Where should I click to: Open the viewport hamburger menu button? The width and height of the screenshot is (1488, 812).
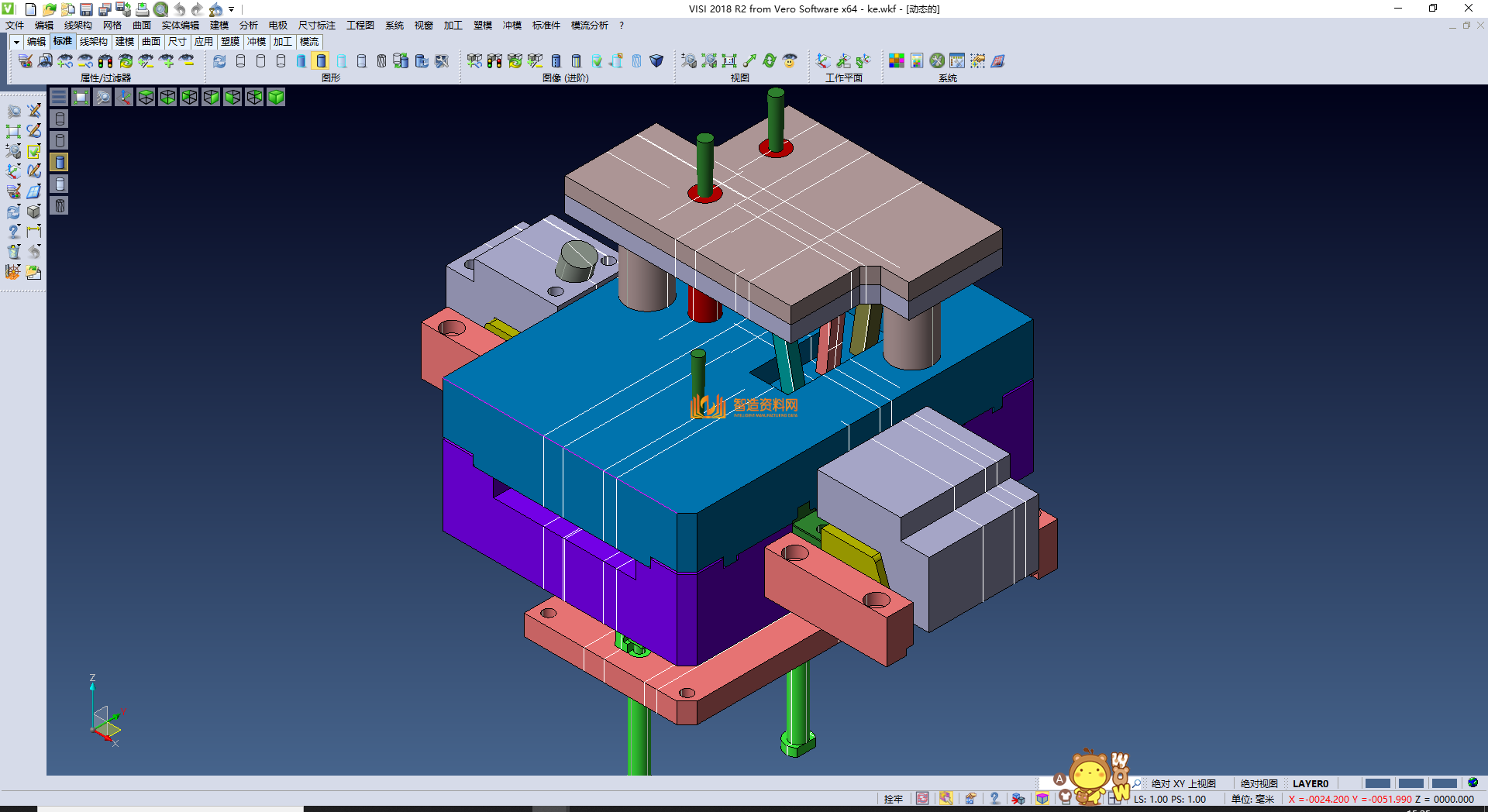[59, 97]
